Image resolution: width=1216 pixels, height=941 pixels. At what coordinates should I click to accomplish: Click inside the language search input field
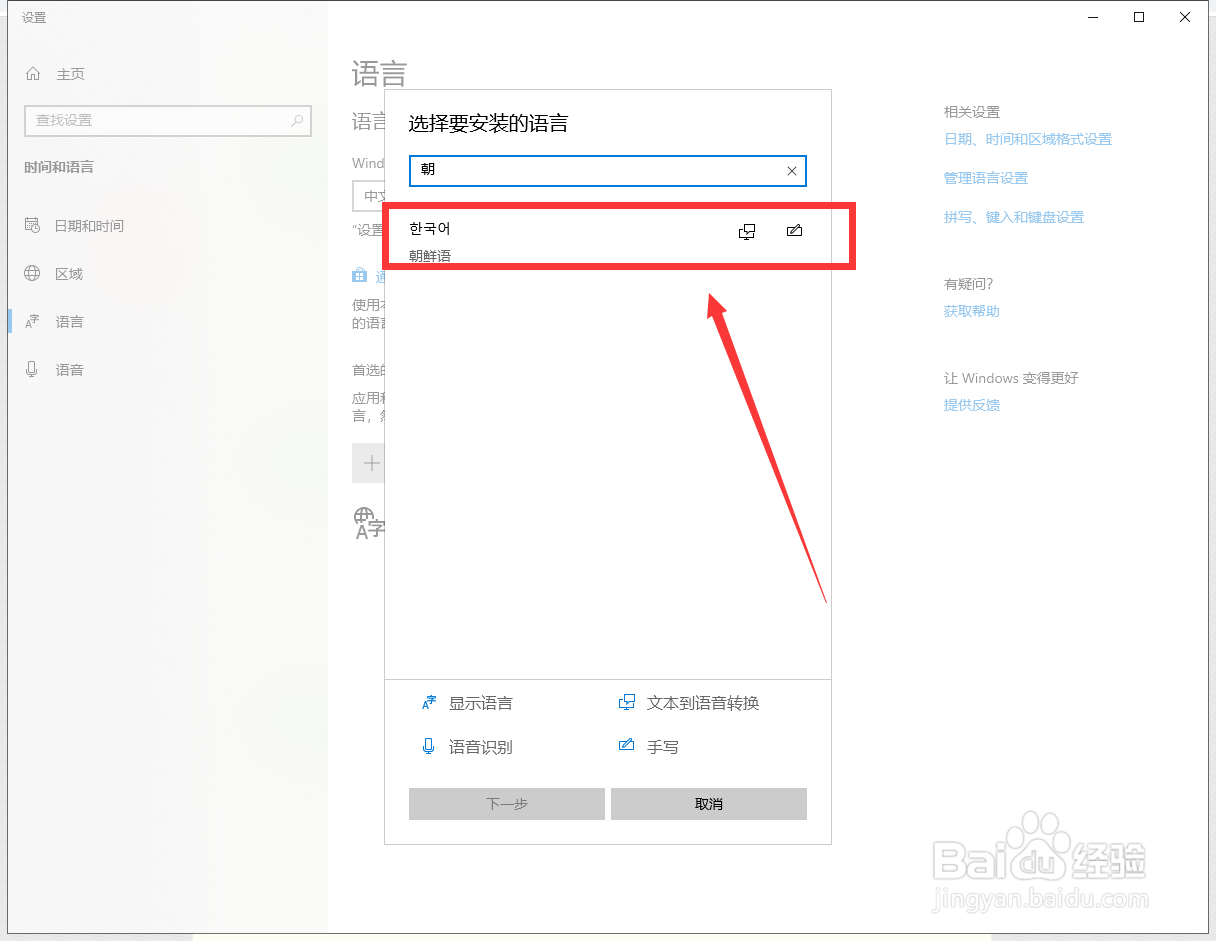pos(600,170)
